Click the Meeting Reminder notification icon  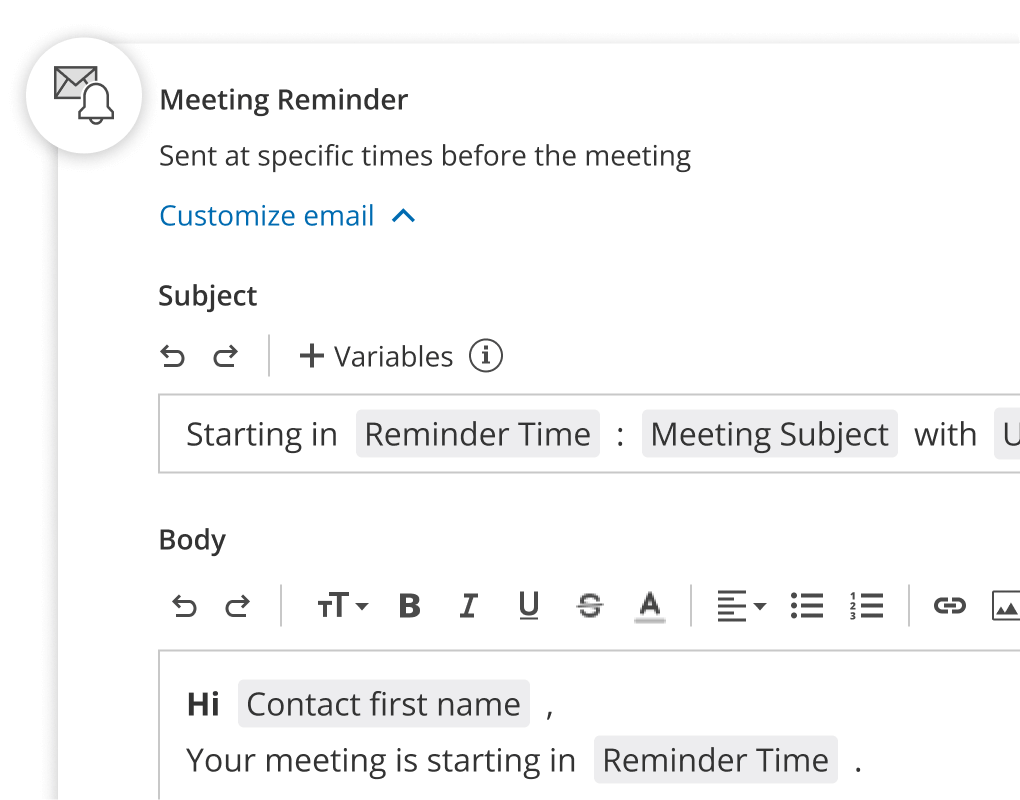84,96
